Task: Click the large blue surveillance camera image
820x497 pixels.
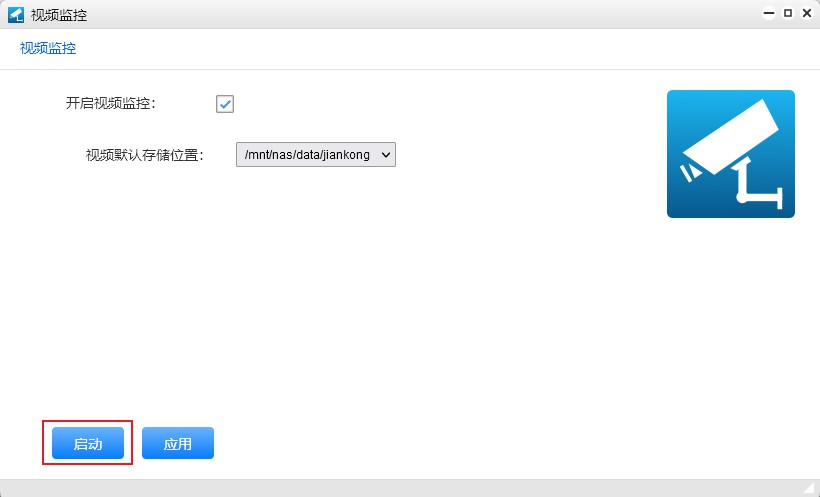Action: pos(730,154)
